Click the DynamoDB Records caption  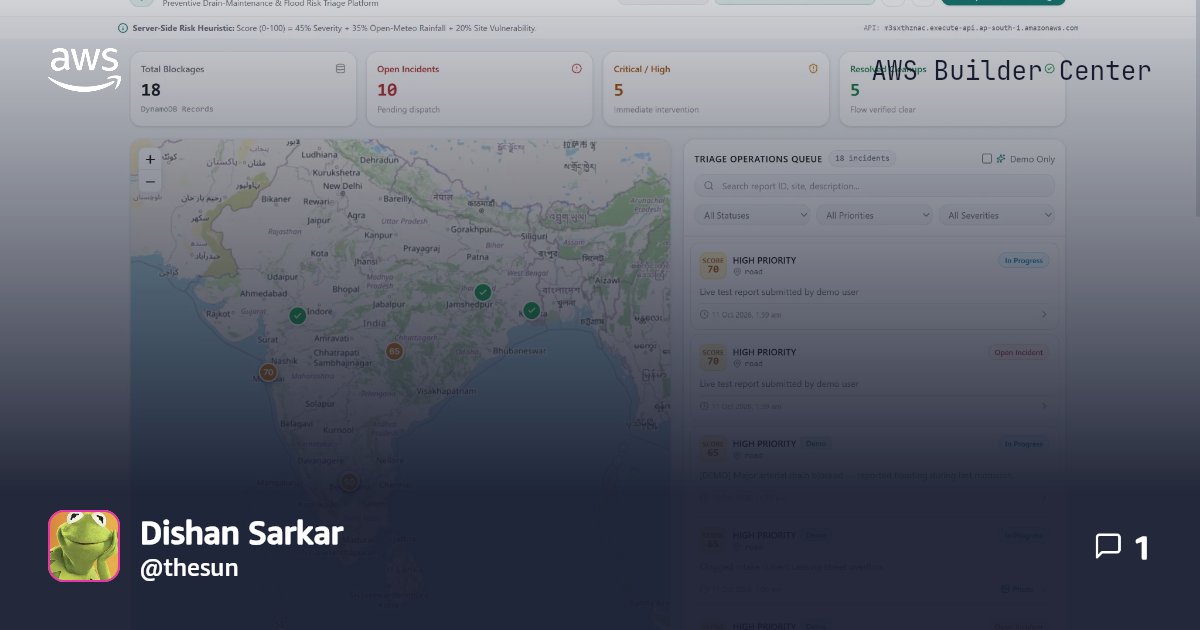pyautogui.click(x=176, y=109)
